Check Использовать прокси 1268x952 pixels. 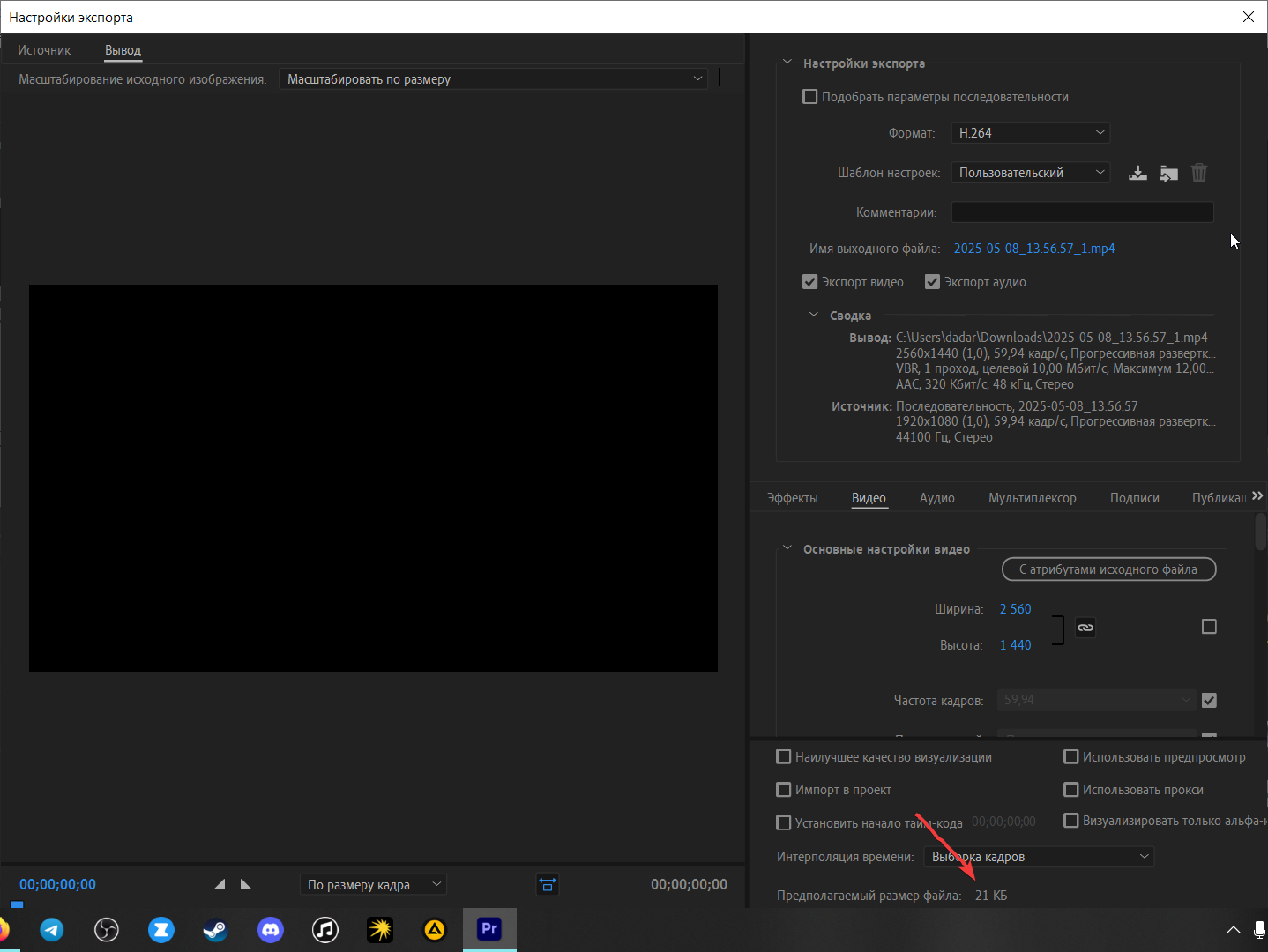click(1071, 790)
